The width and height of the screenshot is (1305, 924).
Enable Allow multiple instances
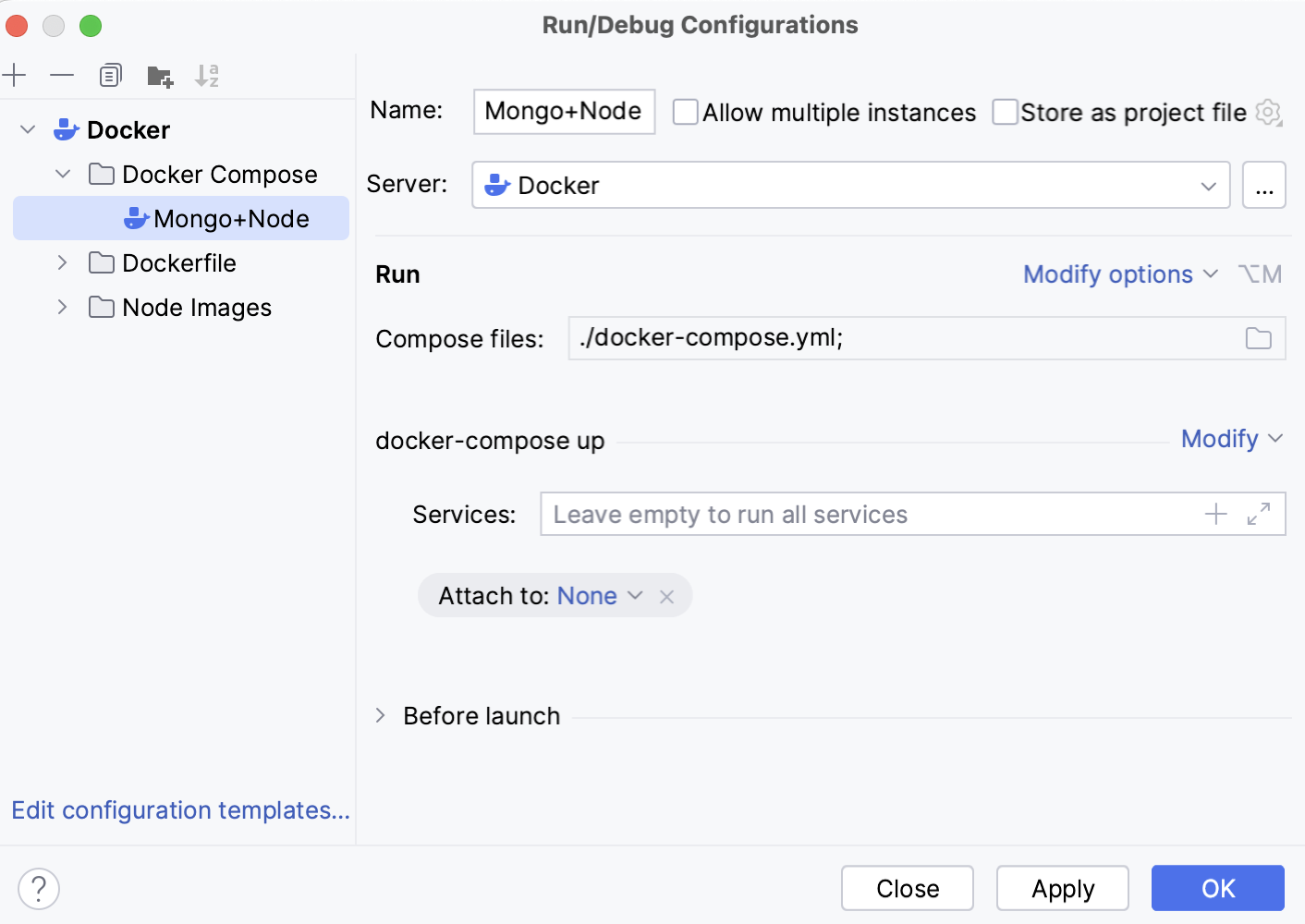coord(685,112)
